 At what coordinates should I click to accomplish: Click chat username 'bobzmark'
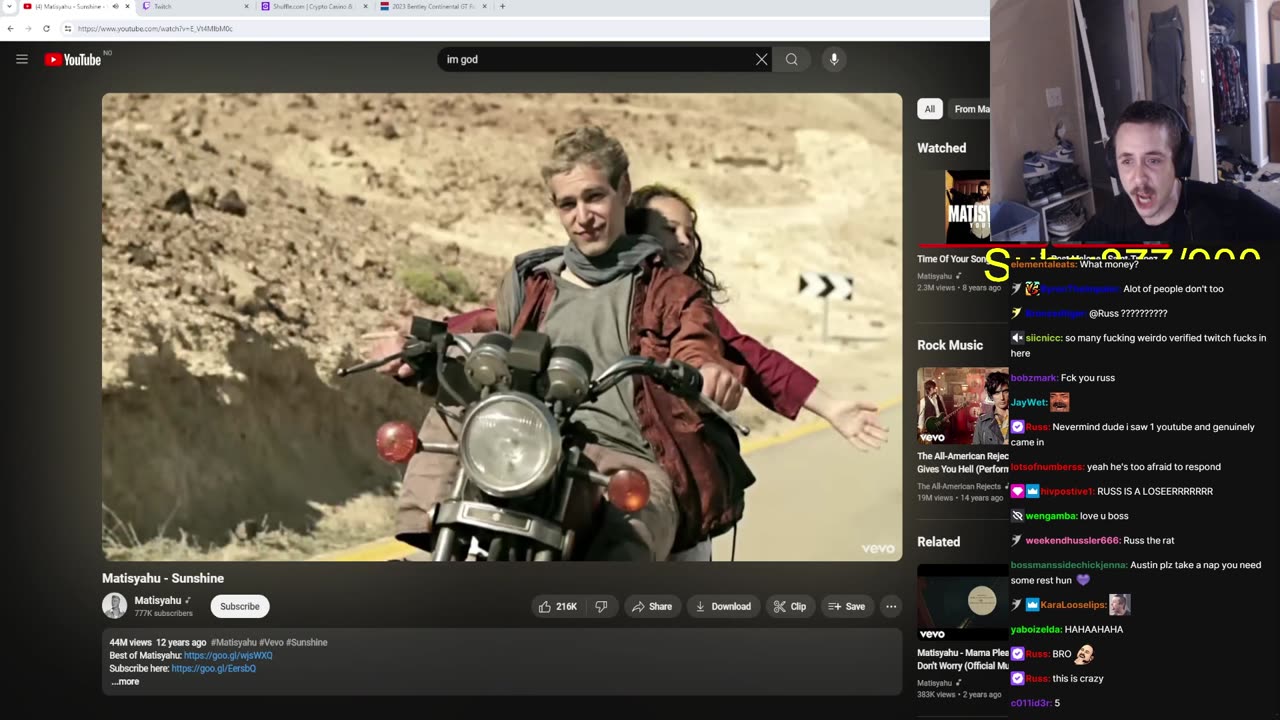pos(1034,378)
